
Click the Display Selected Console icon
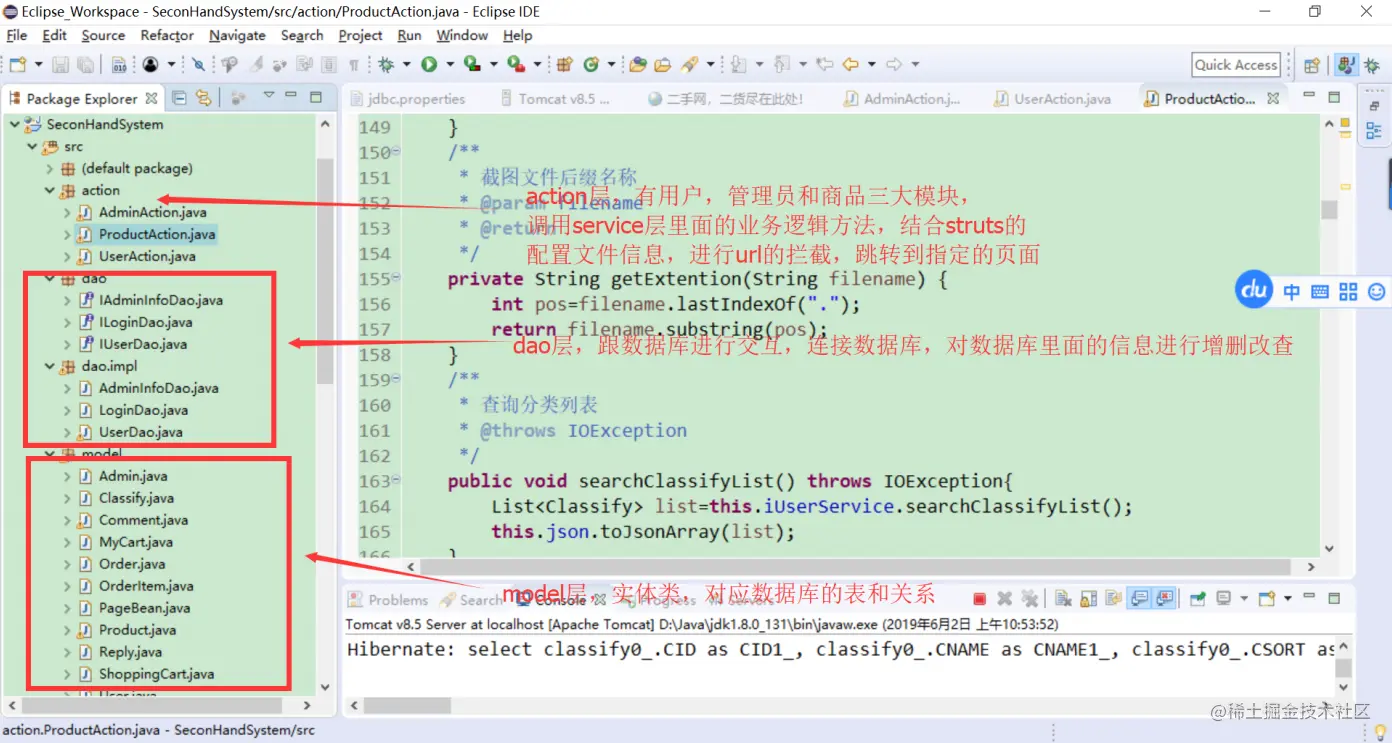pos(1223,599)
